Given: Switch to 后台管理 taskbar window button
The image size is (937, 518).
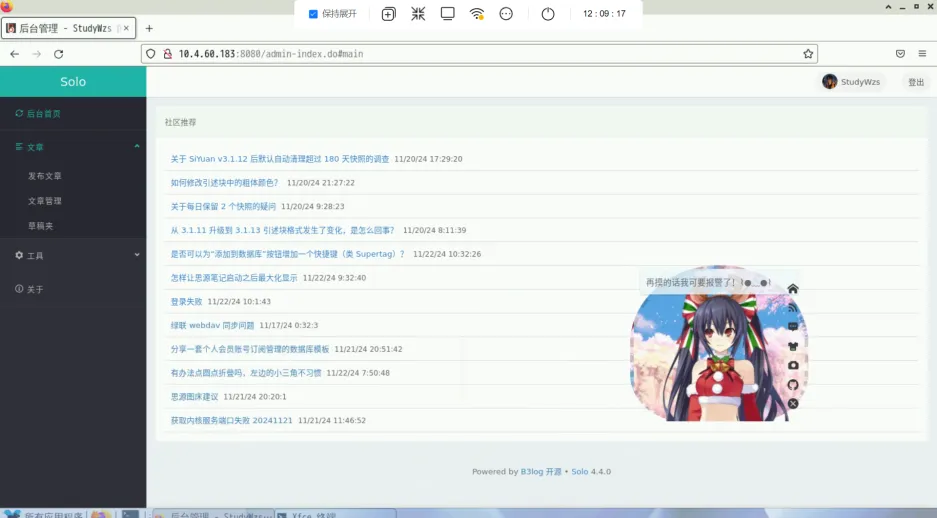Looking at the screenshot, I should click(212, 514).
